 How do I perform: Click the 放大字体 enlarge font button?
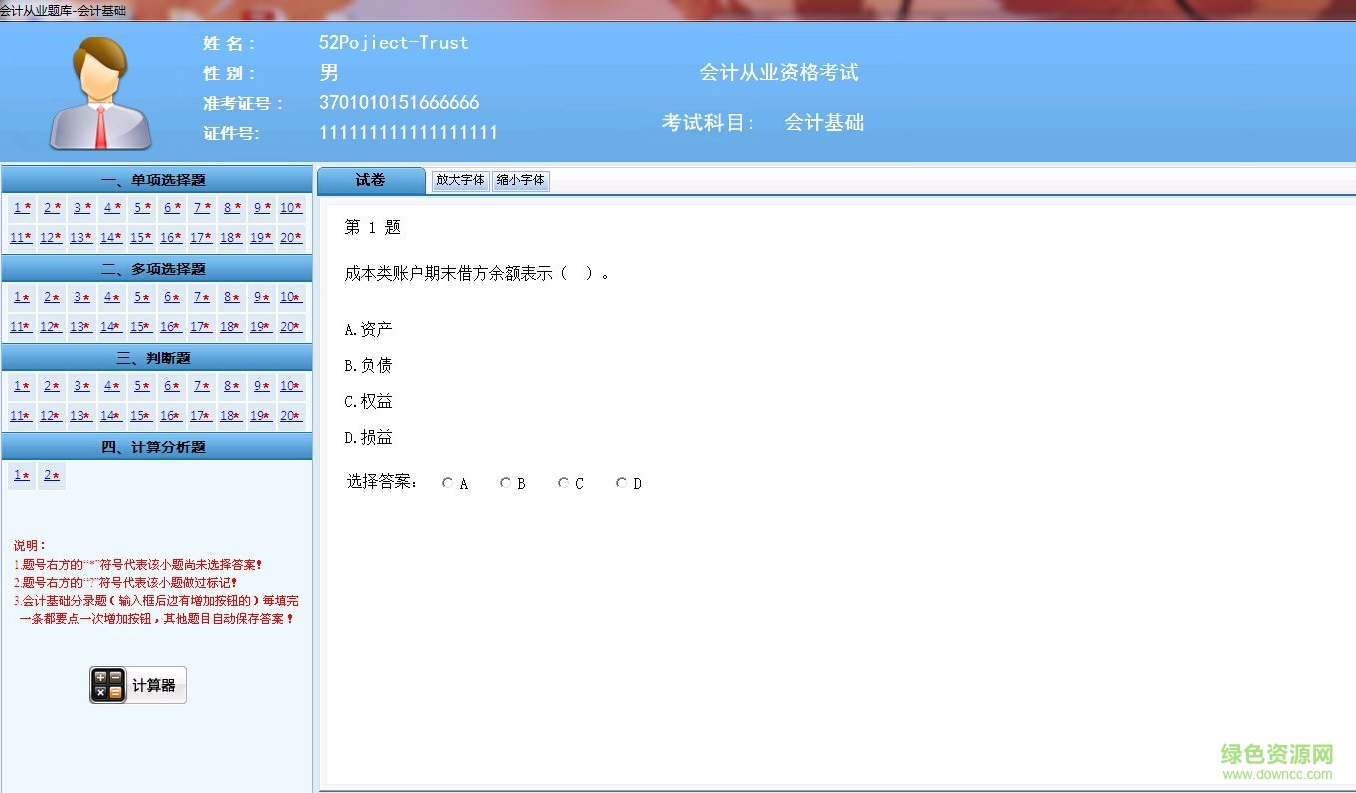click(460, 181)
